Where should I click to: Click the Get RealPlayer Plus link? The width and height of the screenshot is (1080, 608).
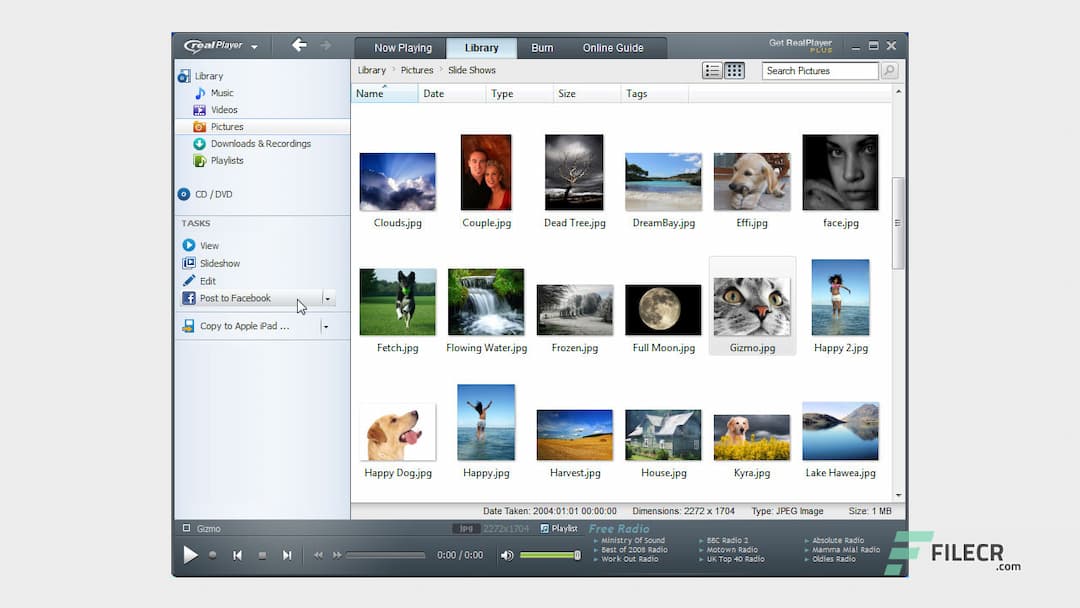pos(799,44)
